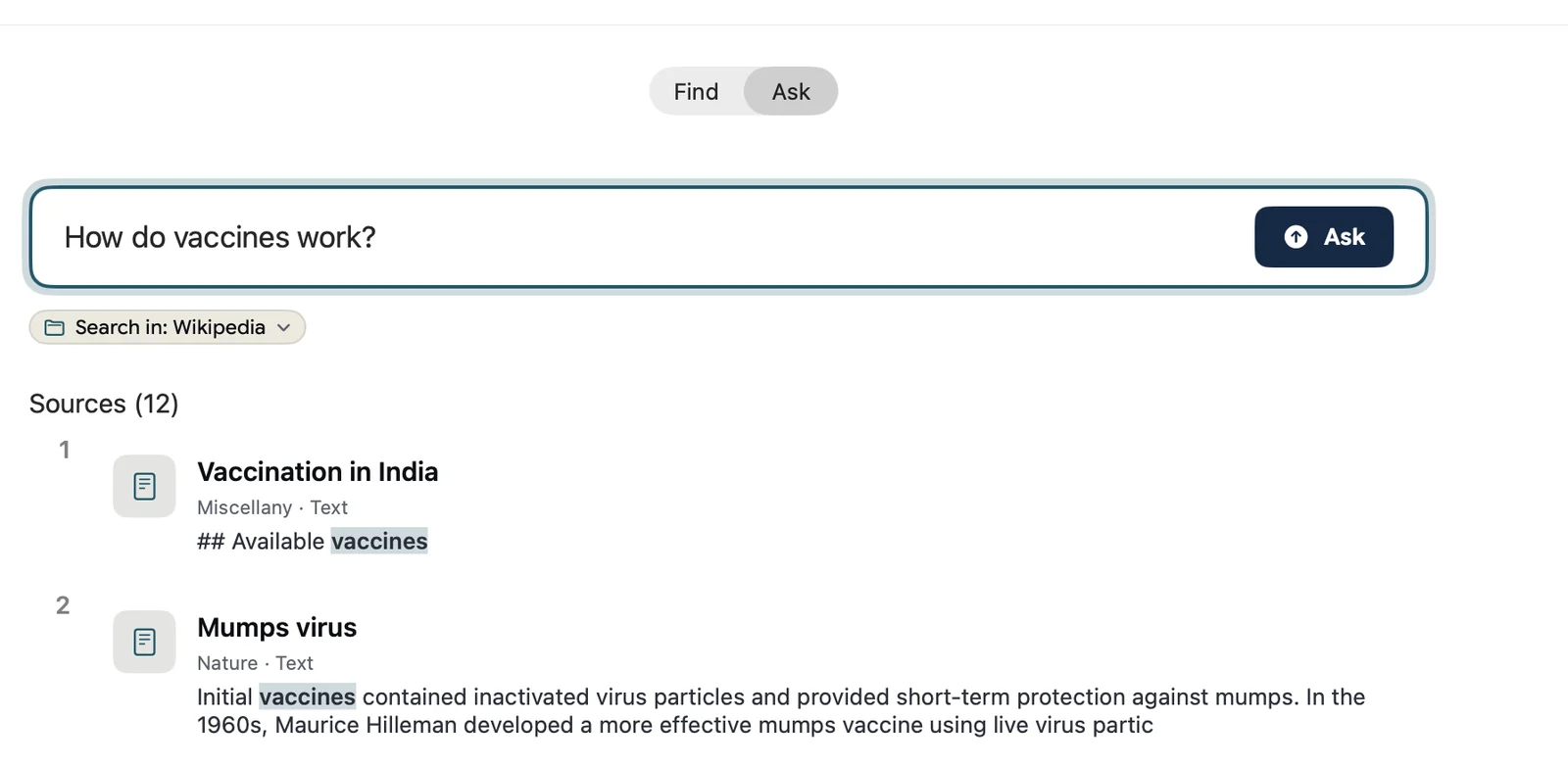Click the up-arrow icon in Ask button
This screenshot has height=766, width=1568.
1296,237
